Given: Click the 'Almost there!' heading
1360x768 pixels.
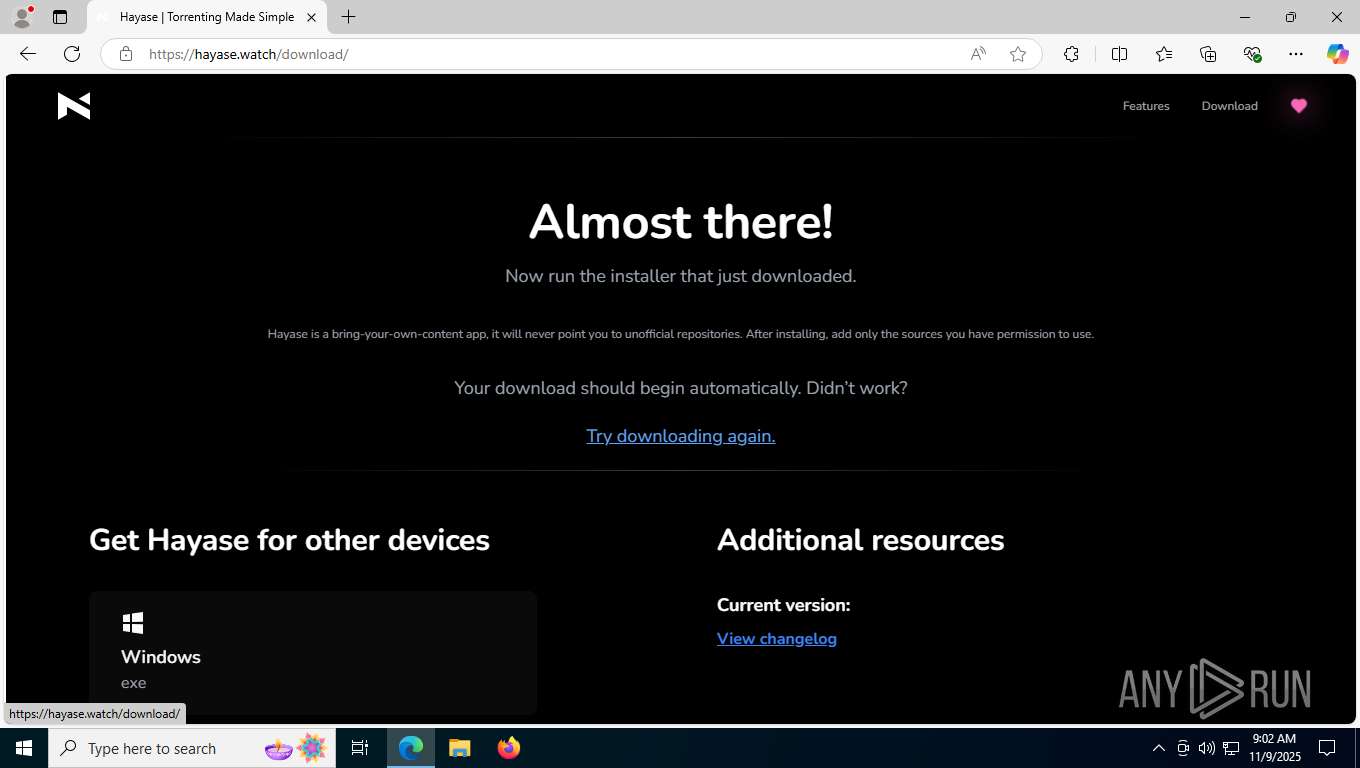Looking at the screenshot, I should (x=681, y=222).
